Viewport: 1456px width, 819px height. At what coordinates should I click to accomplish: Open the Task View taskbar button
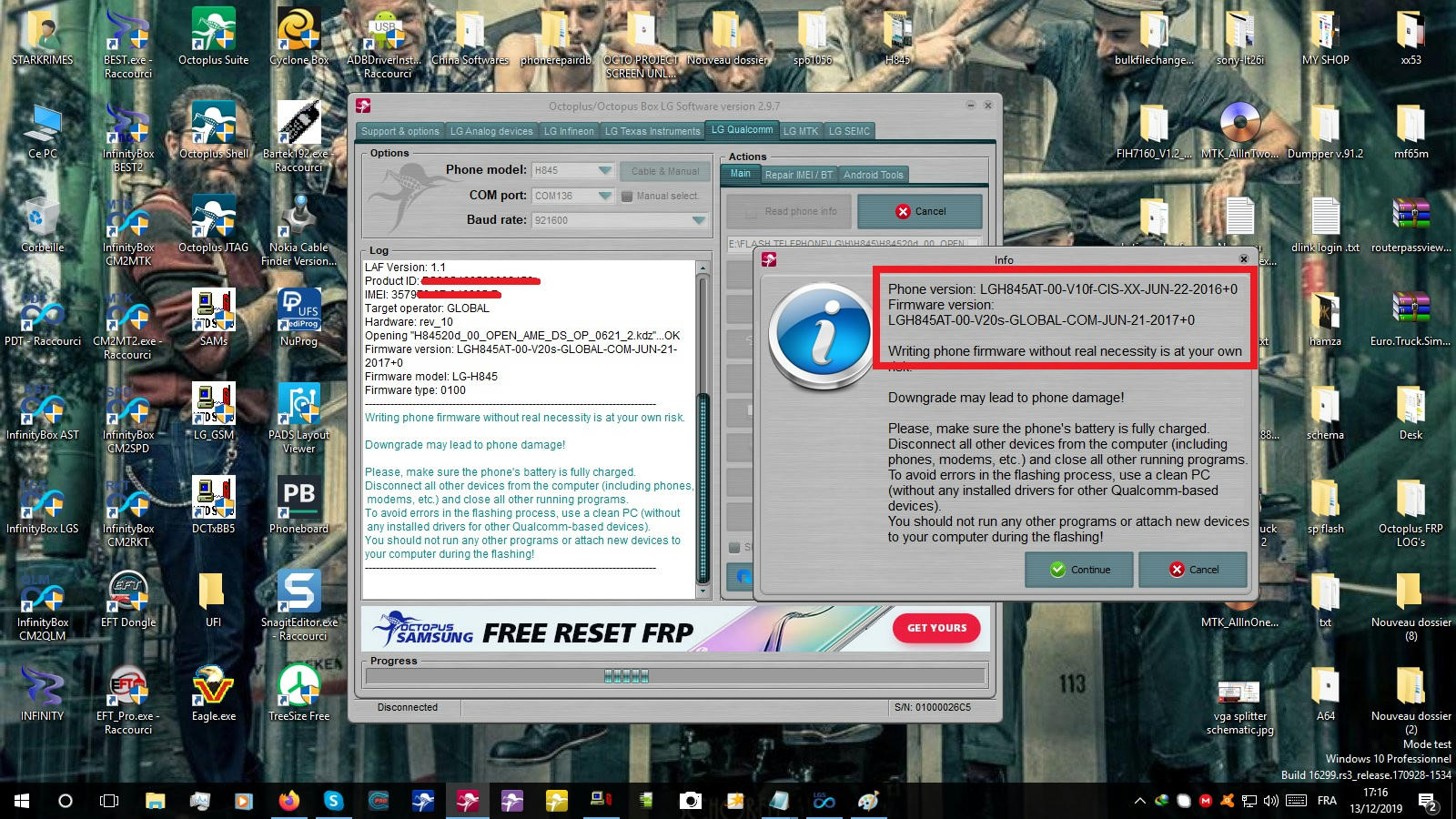(109, 801)
